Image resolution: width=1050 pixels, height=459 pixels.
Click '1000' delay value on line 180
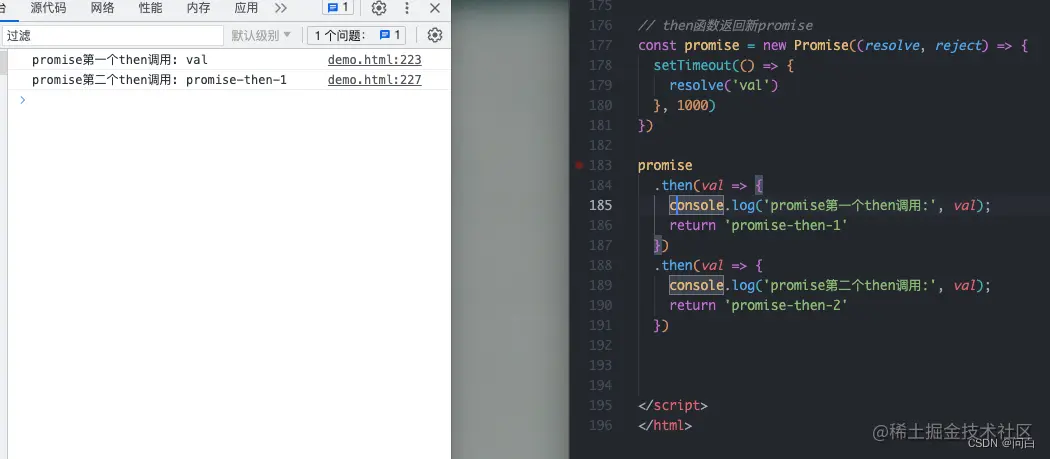click(692, 105)
